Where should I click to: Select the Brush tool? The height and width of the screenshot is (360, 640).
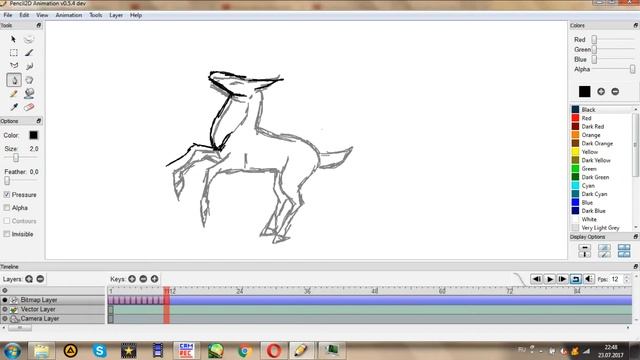[29, 53]
